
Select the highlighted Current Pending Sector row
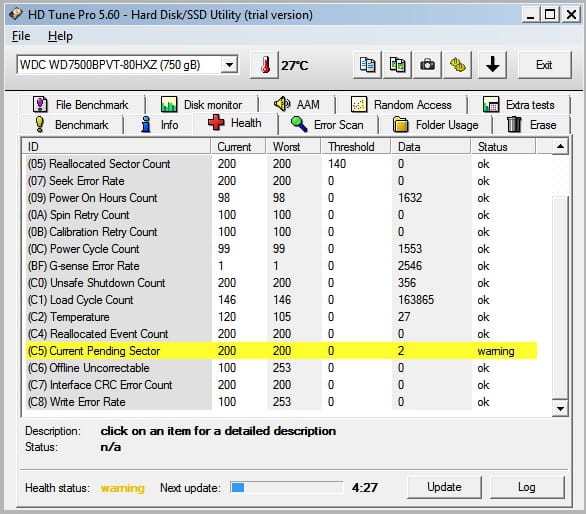click(282, 351)
